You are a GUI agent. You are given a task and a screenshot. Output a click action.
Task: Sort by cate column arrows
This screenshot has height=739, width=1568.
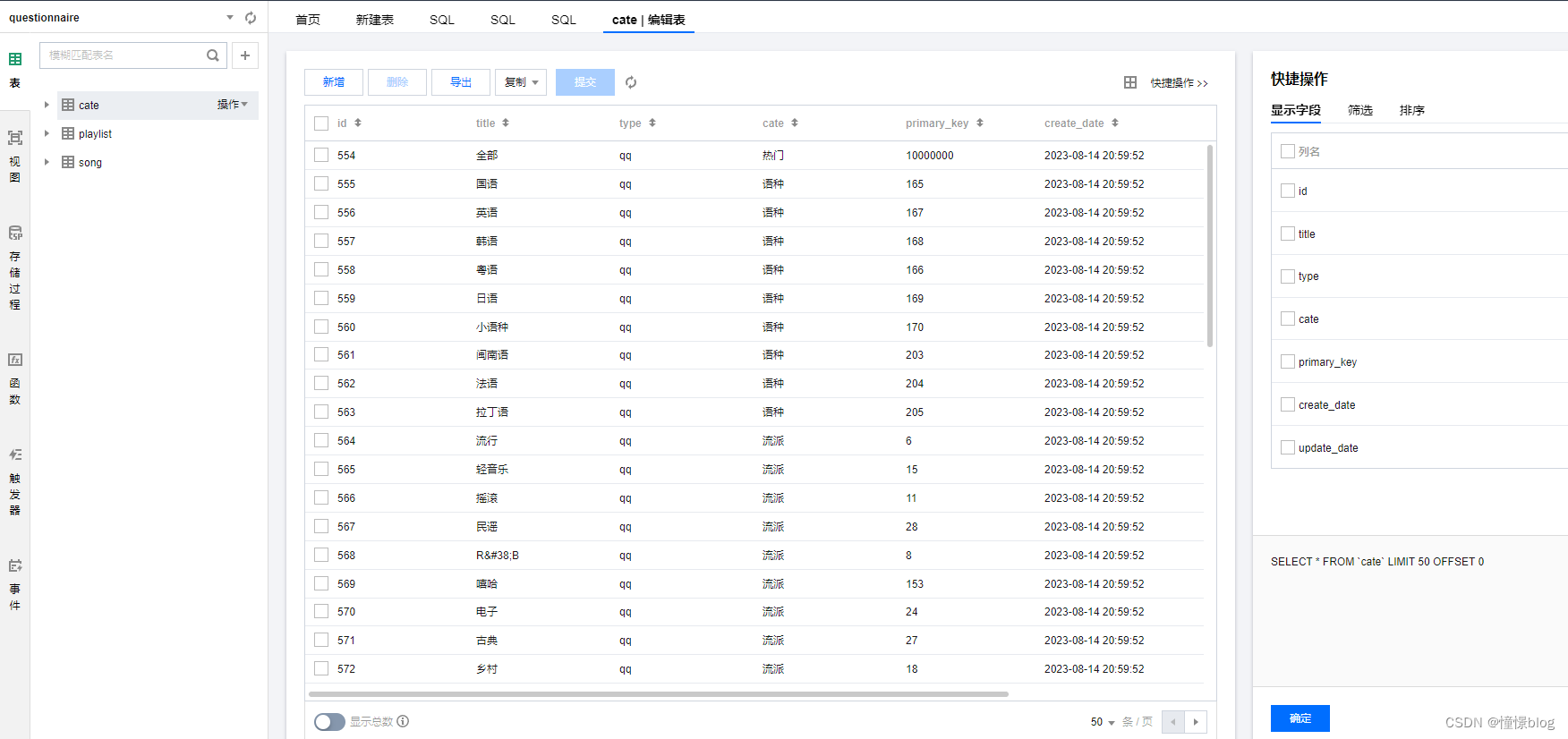(x=795, y=123)
